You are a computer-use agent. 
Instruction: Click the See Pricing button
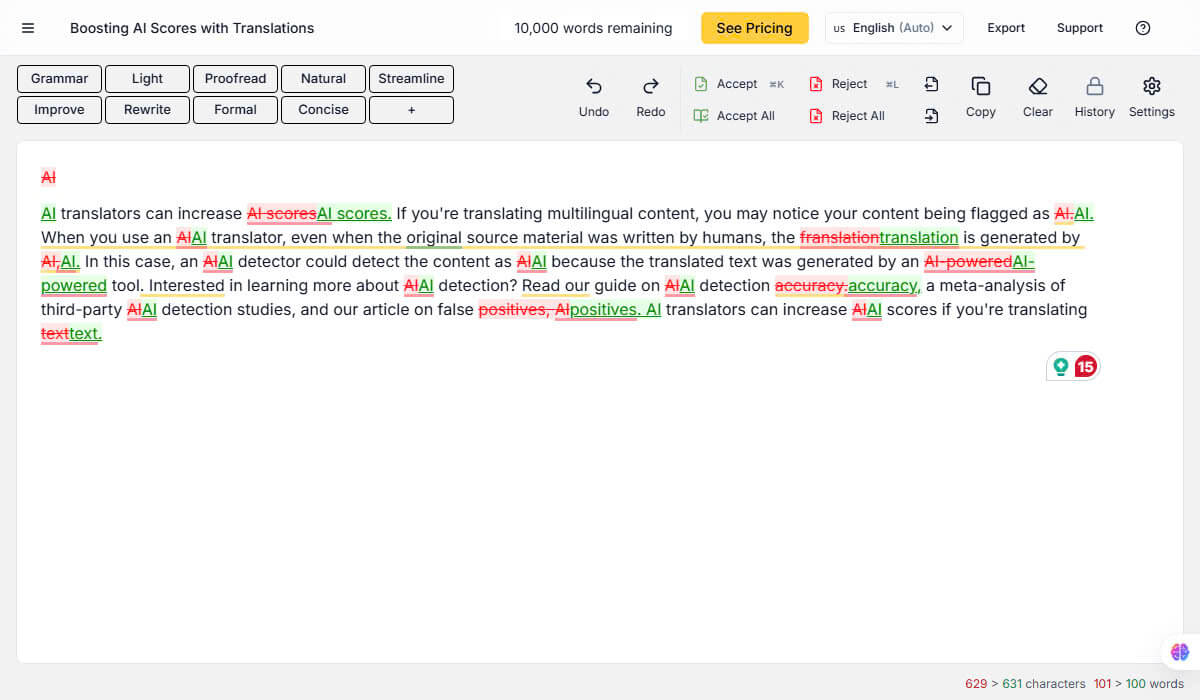click(x=755, y=28)
